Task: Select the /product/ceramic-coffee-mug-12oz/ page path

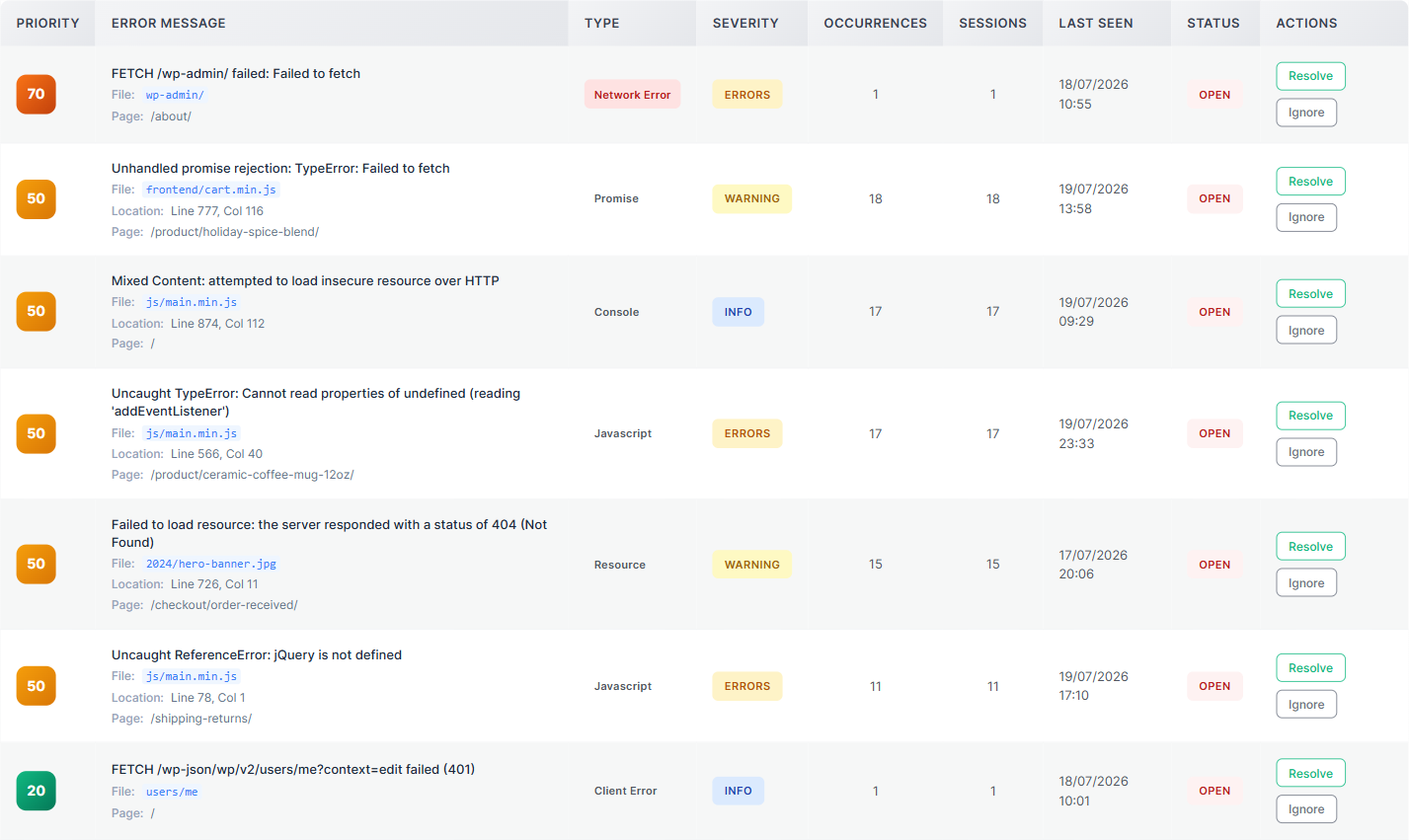Action: coord(252,475)
